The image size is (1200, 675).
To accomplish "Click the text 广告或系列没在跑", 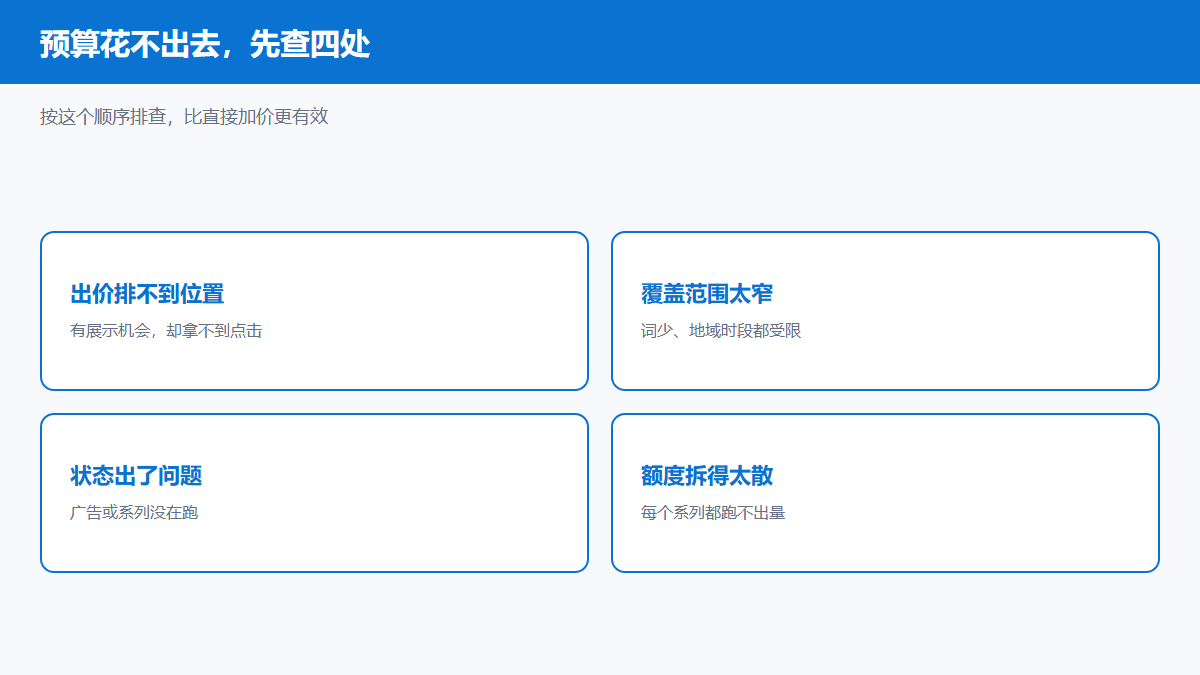I will click(134, 513).
